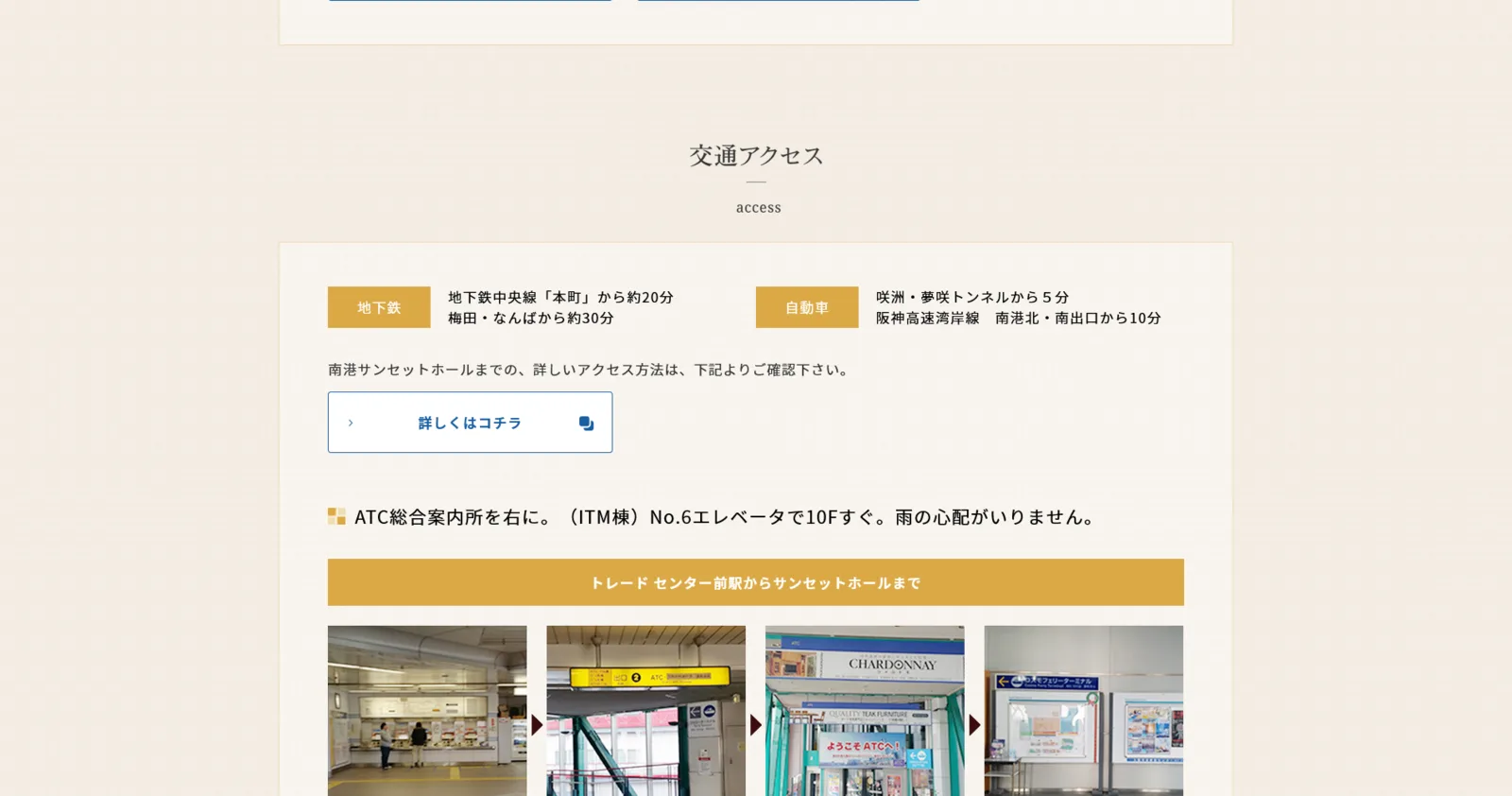Click the arrow after the ticket gate photo

[537, 725]
